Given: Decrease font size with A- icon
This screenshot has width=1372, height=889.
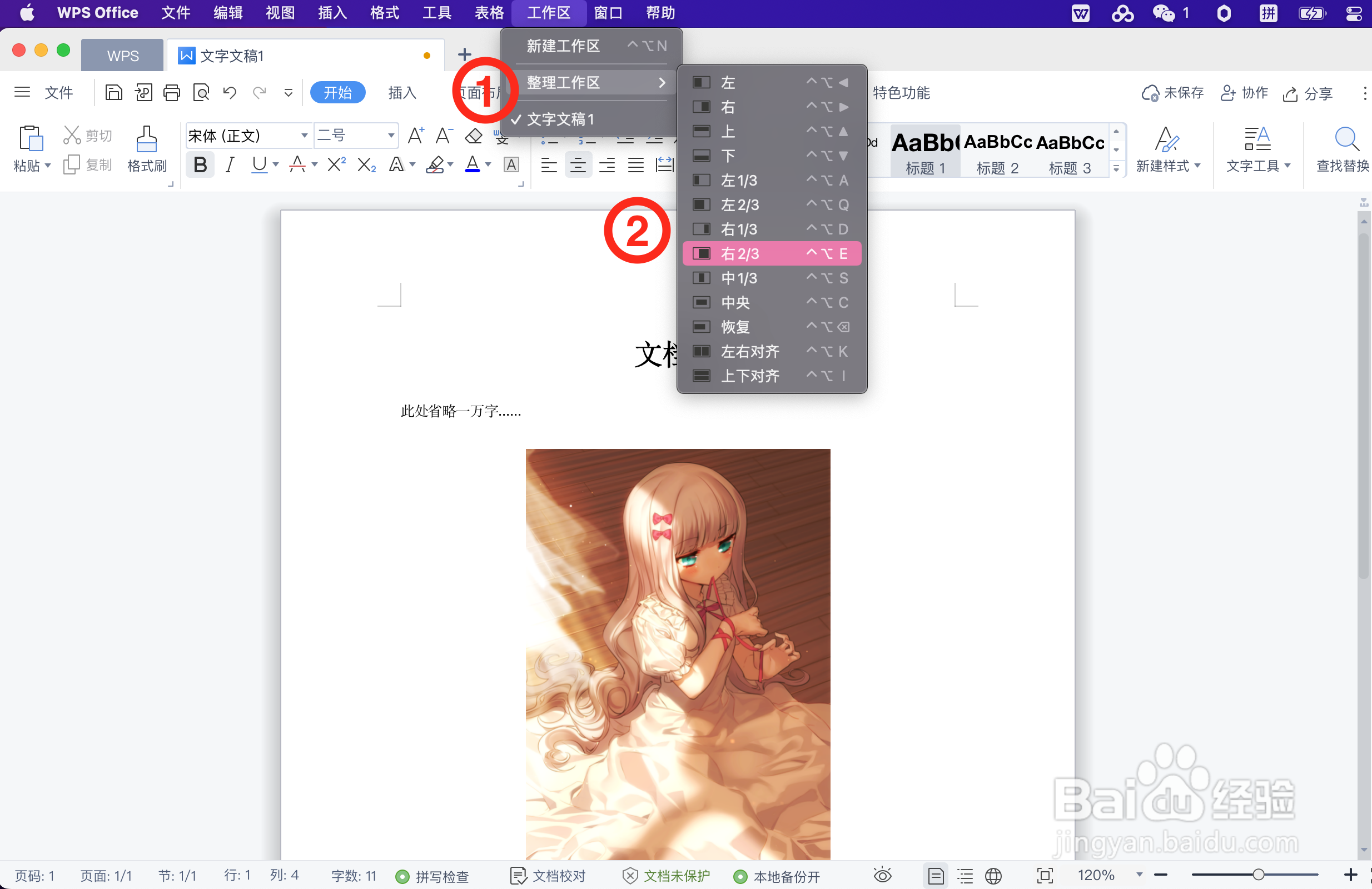Looking at the screenshot, I should (444, 136).
